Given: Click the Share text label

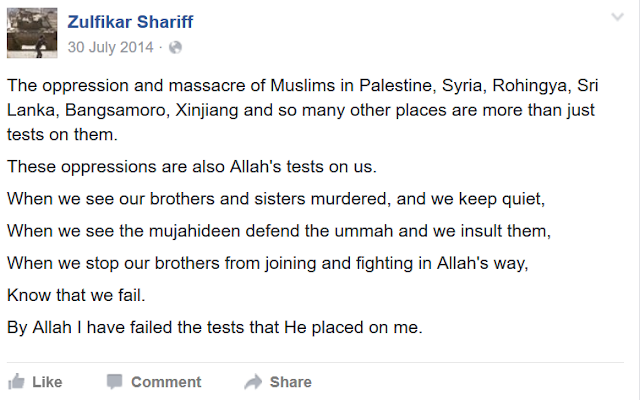Looking at the screenshot, I should [x=291, y=382].
